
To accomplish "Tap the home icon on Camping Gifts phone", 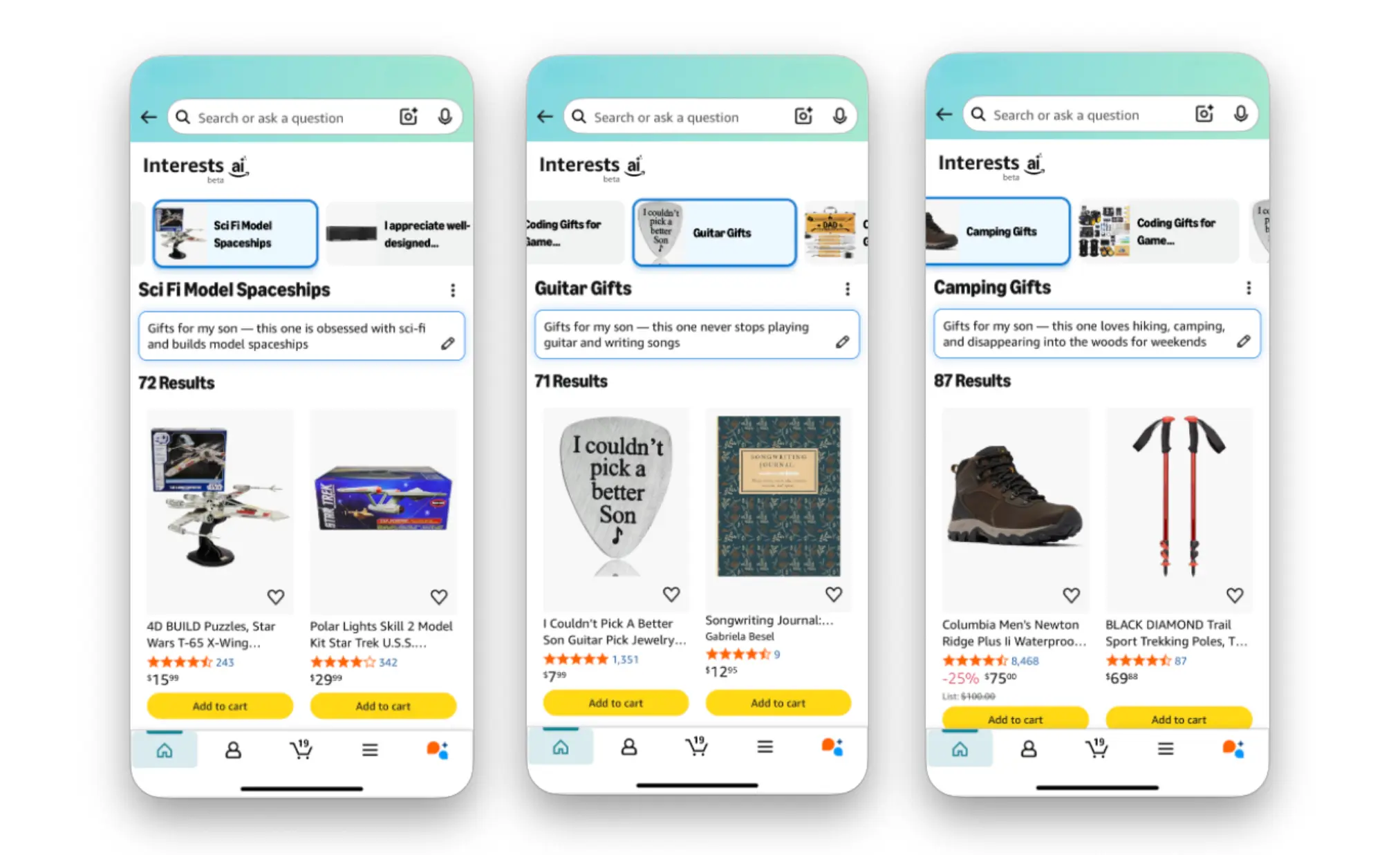I will (x=960, y=749).
